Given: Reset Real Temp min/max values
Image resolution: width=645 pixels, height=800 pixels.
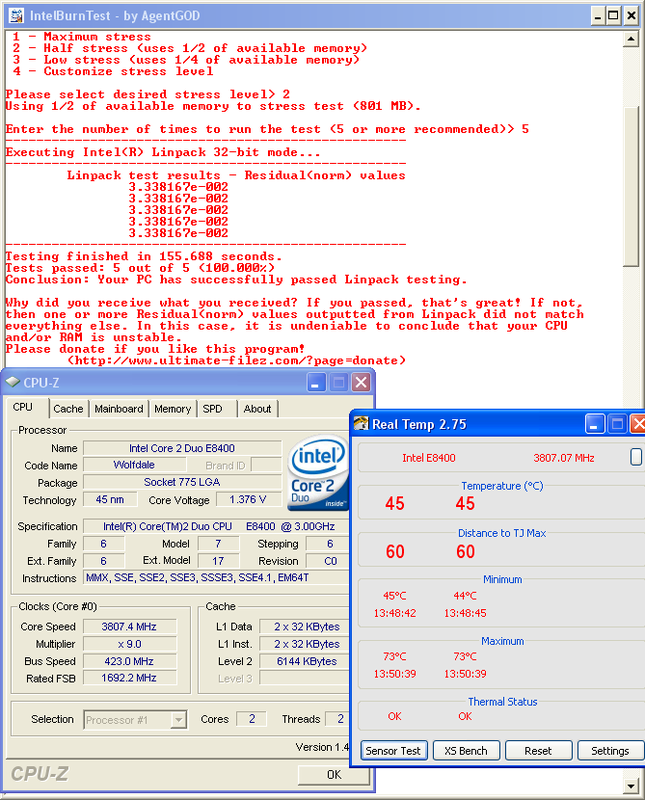Looking at the screenshot, I should (538, 751).
